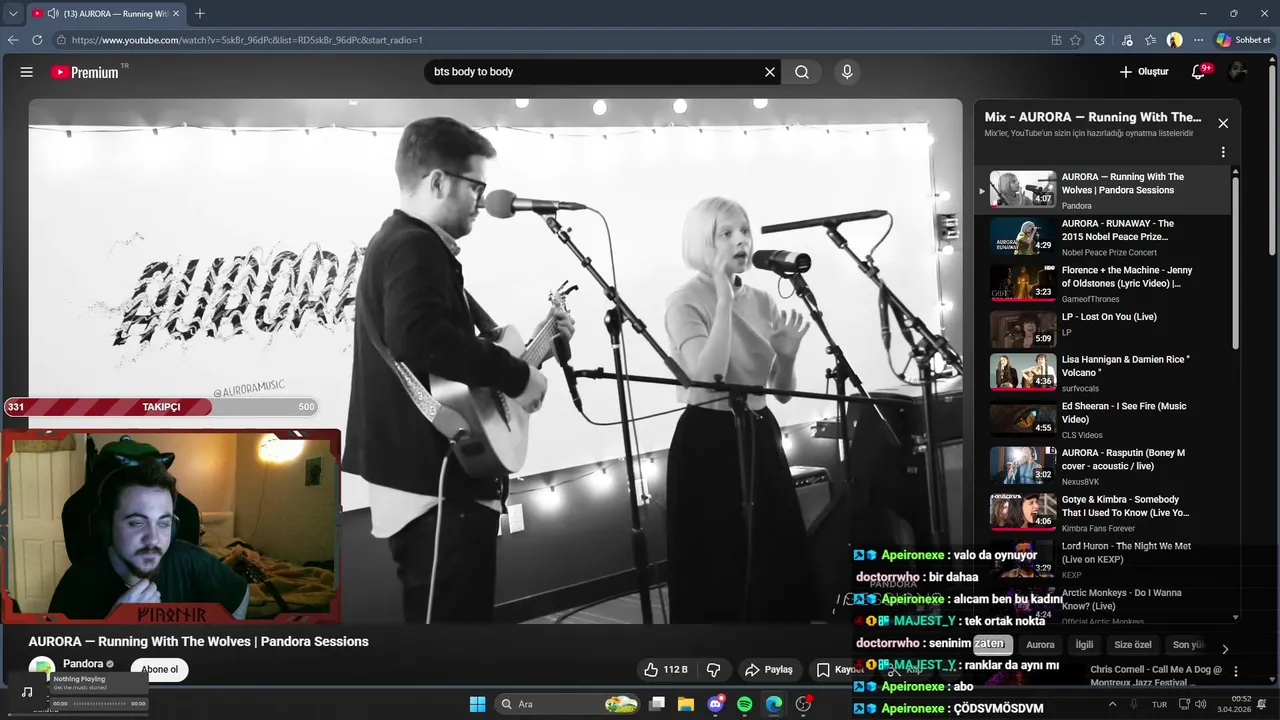The height and width of the screenshot is (720, 1280).
Task: Open the split screen apps icon
Action: pos(1056,40)
